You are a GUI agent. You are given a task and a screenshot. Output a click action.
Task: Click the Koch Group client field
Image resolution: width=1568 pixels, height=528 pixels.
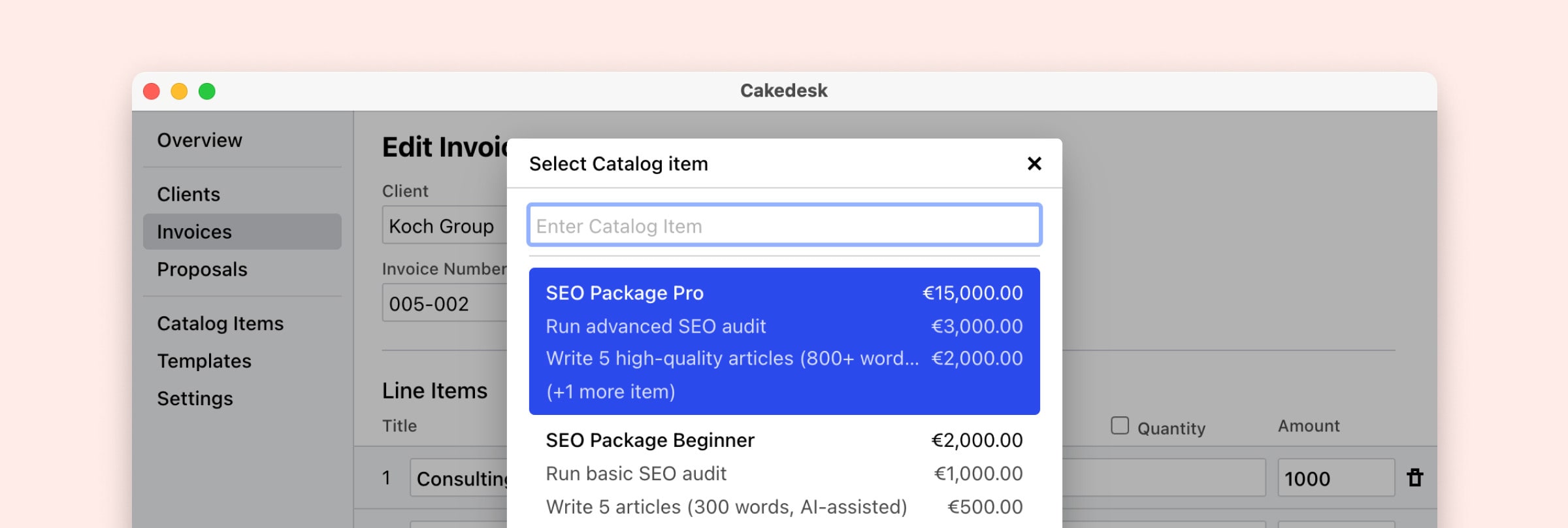[x=444, y=226]
